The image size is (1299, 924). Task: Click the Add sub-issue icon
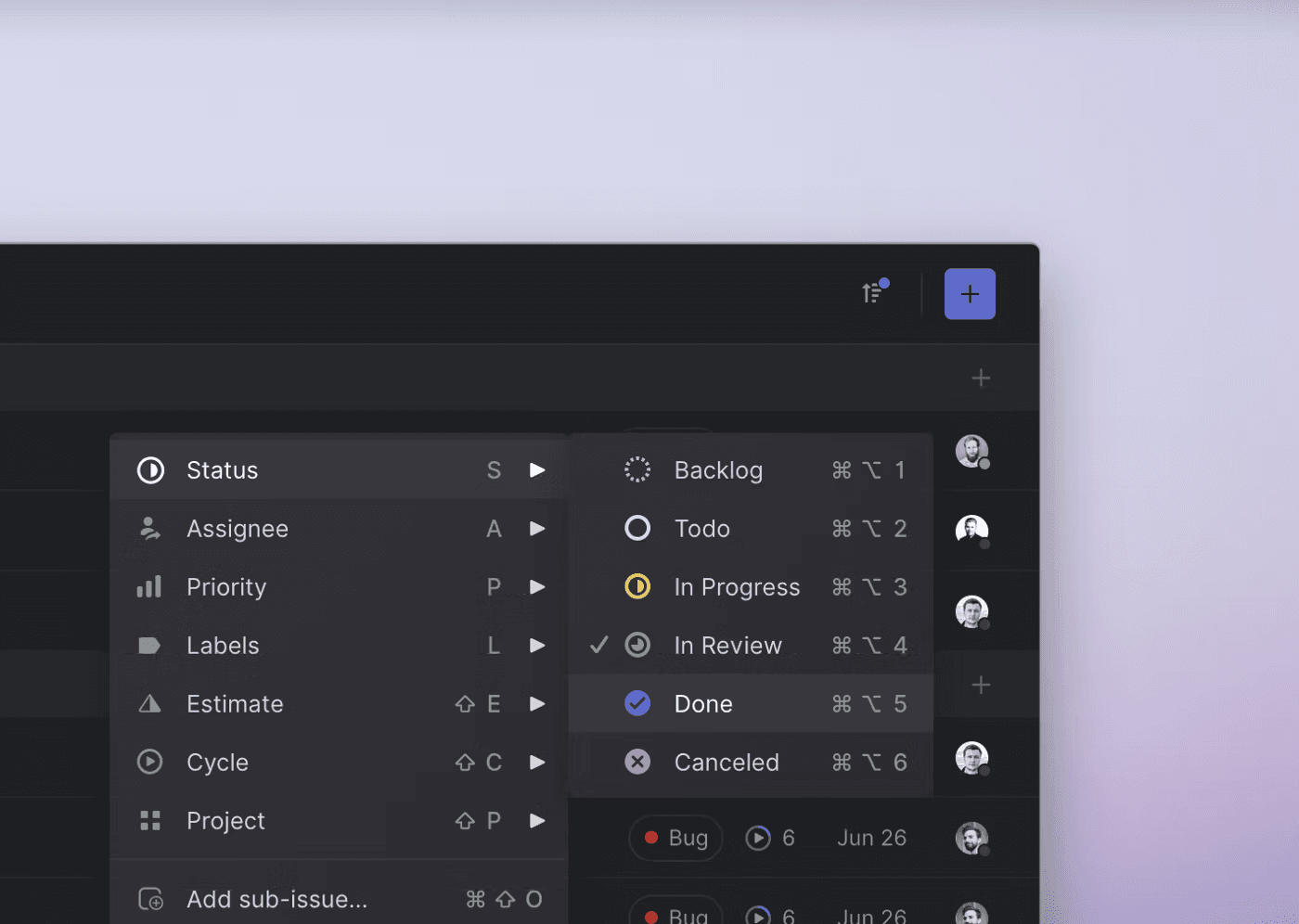click(x=149, y=898)
